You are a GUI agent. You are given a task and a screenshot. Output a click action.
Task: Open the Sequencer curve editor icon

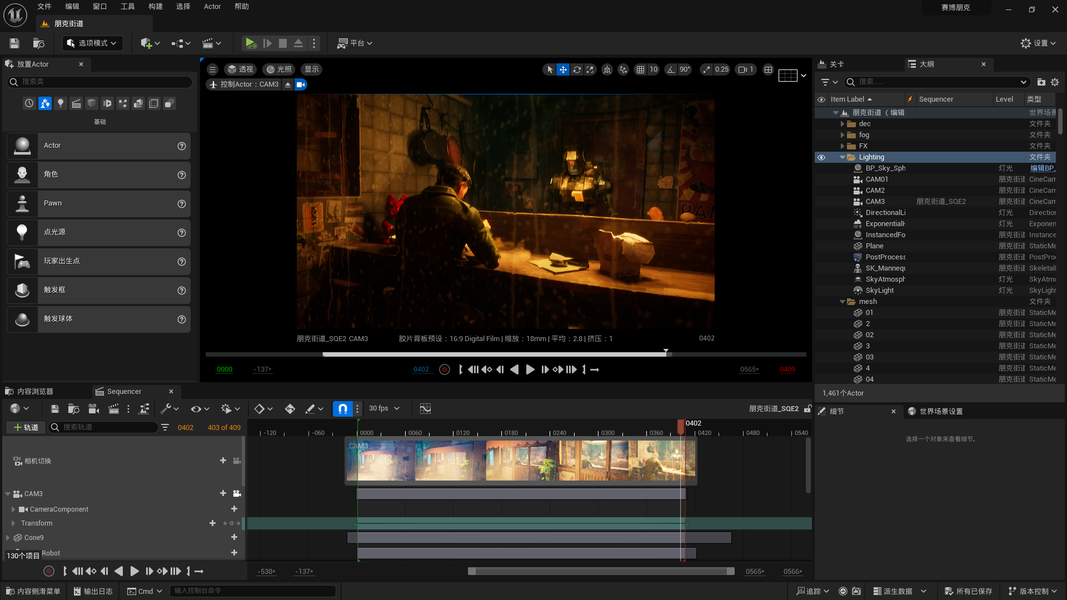point(425,409)
